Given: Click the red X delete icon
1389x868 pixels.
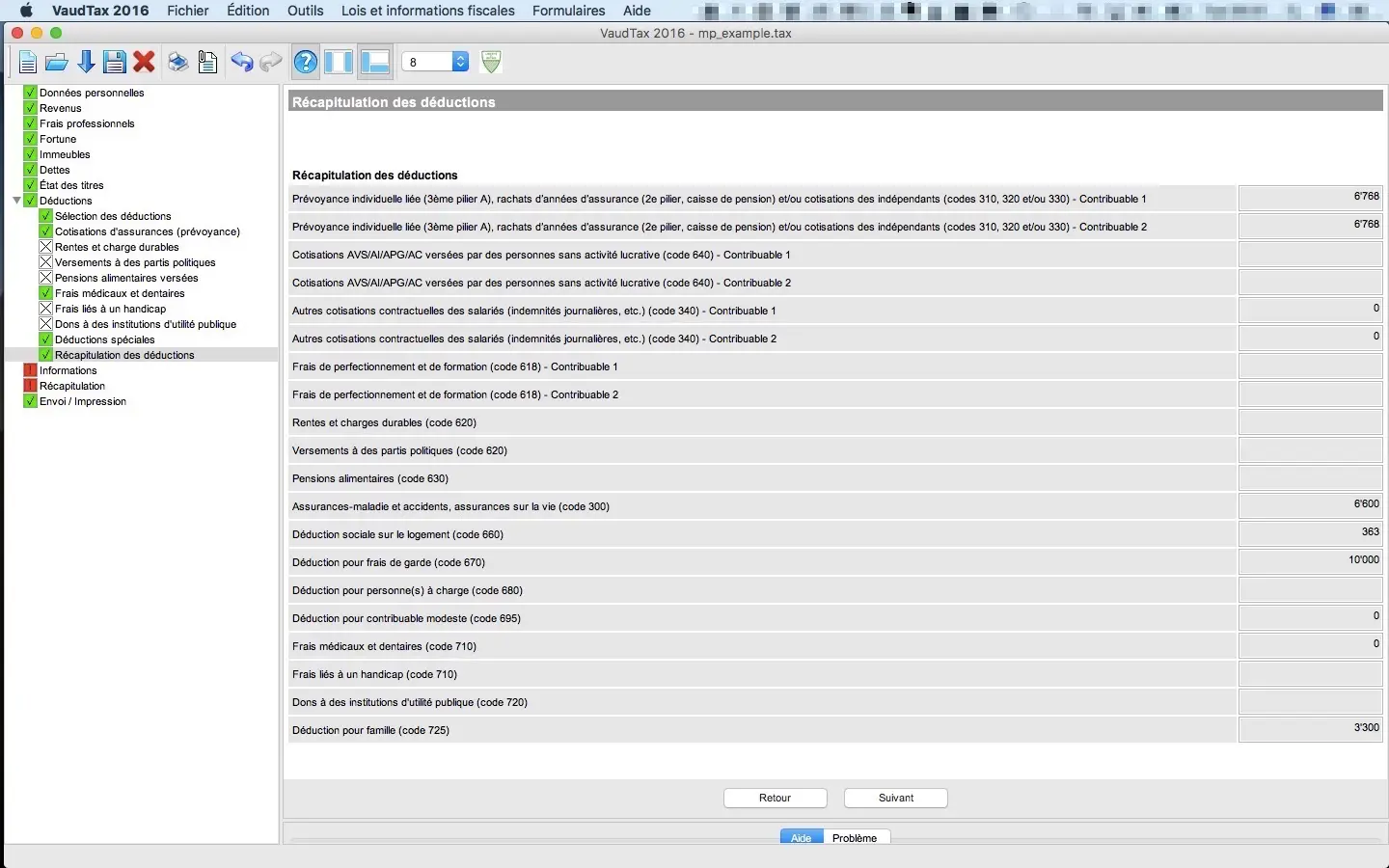Looking at the screenshot, I should click(145, 63).
